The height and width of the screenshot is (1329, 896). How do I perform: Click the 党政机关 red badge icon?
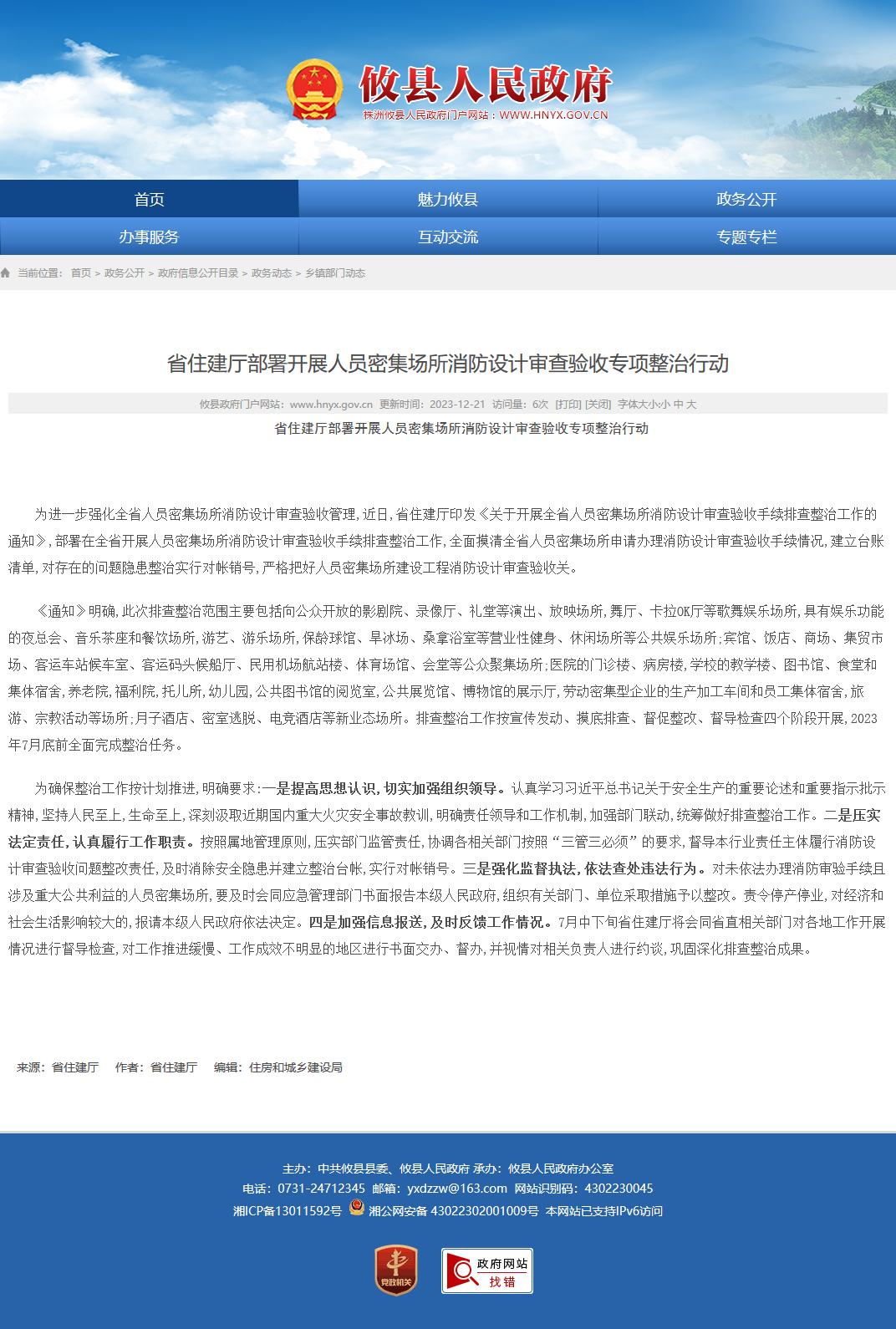tap(395, 1270)
